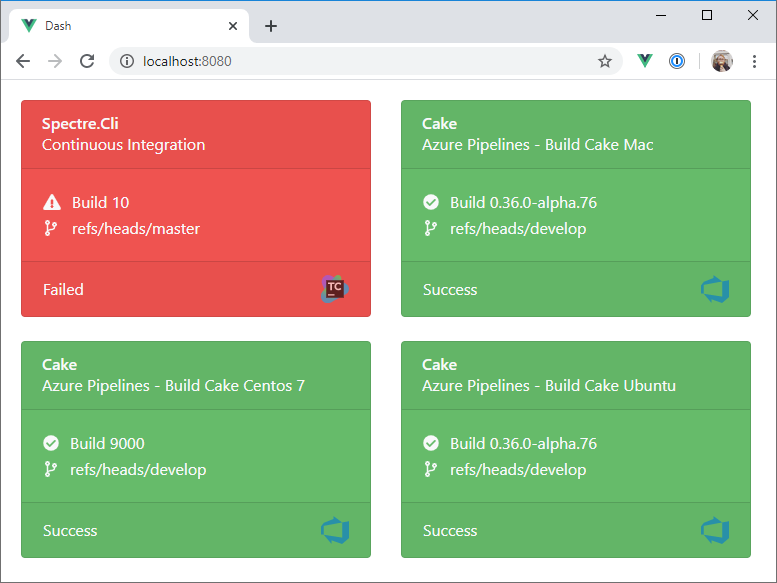View site information icon in address bar
This screenshot has height=583, width=777.
(x=127, y=61)
